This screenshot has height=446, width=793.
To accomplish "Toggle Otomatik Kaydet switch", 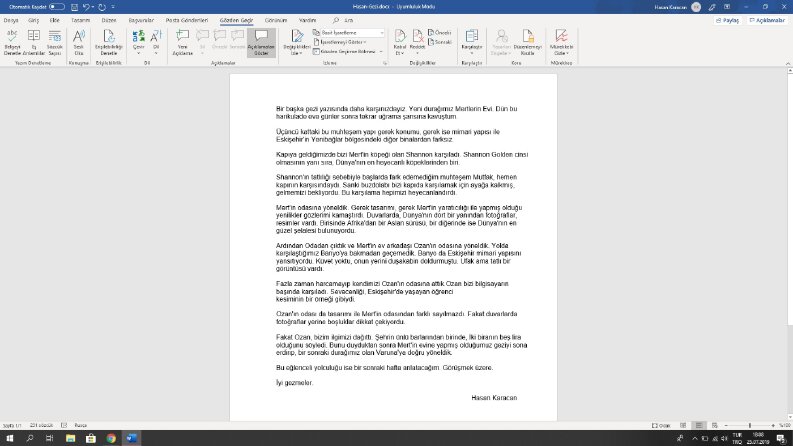I will (x=57, y=7).
